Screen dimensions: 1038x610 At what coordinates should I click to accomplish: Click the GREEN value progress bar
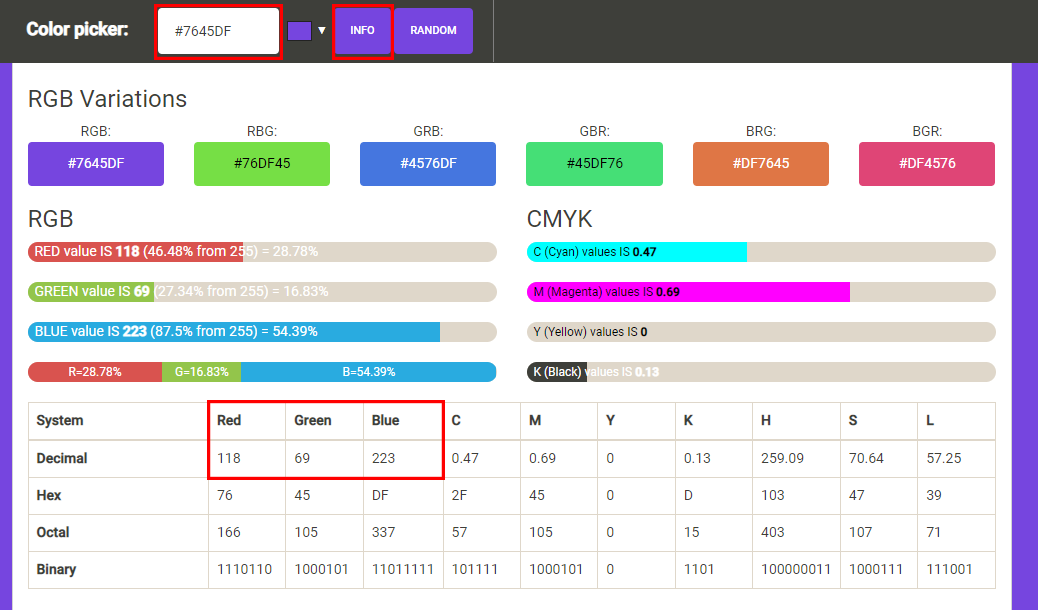pos(262,291)
